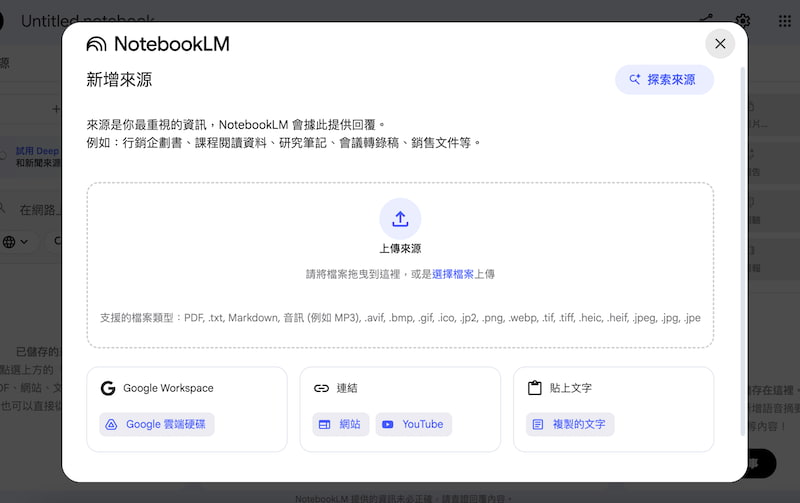Click the Untitled notebook title
800x503 pixels.
[x=87, y=21]
